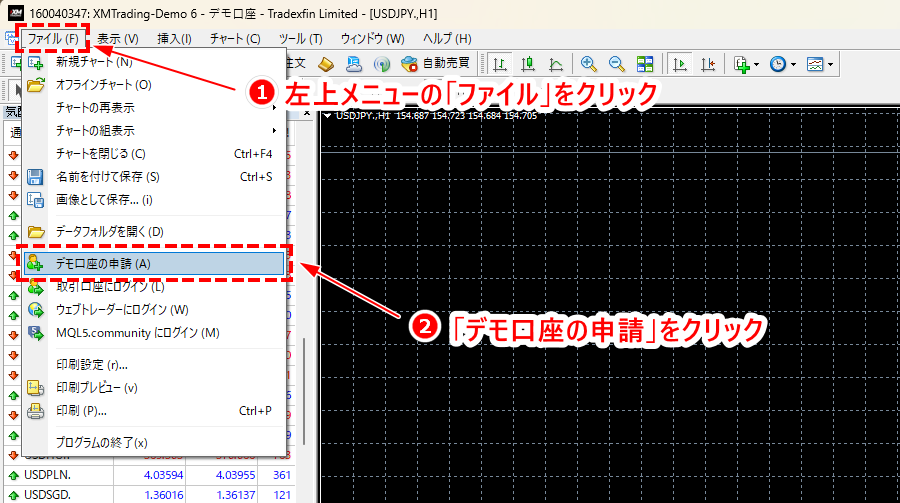This screenshot has height=503, width=900.
Task: Switch chart to bar chart mode
Action: point(500,64)
